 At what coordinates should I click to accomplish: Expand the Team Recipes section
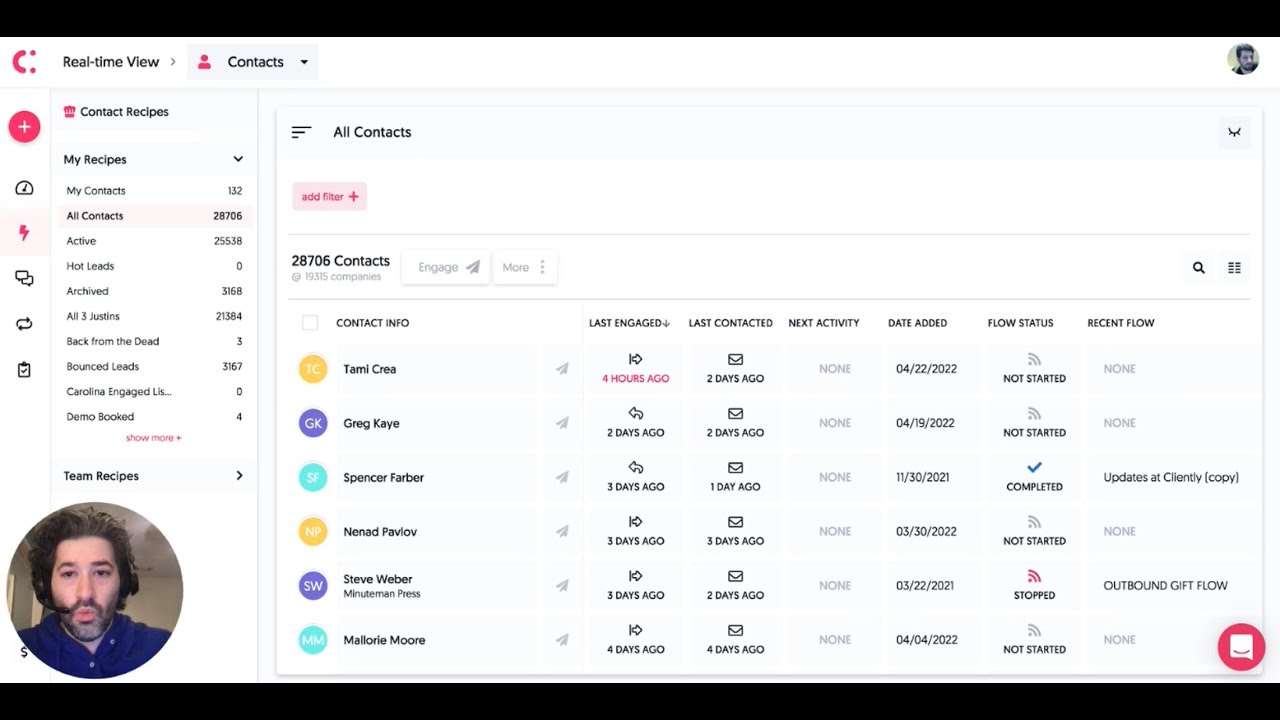(x=239, y=476)
